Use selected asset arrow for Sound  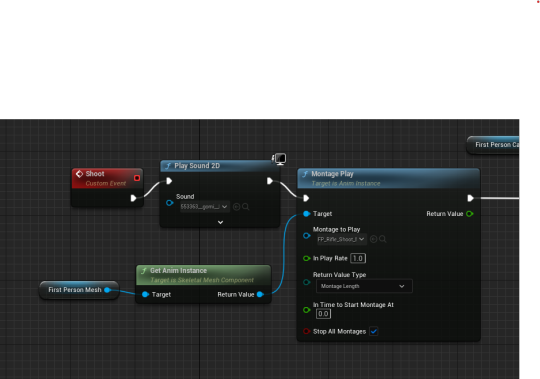click(x=236, y=207)
